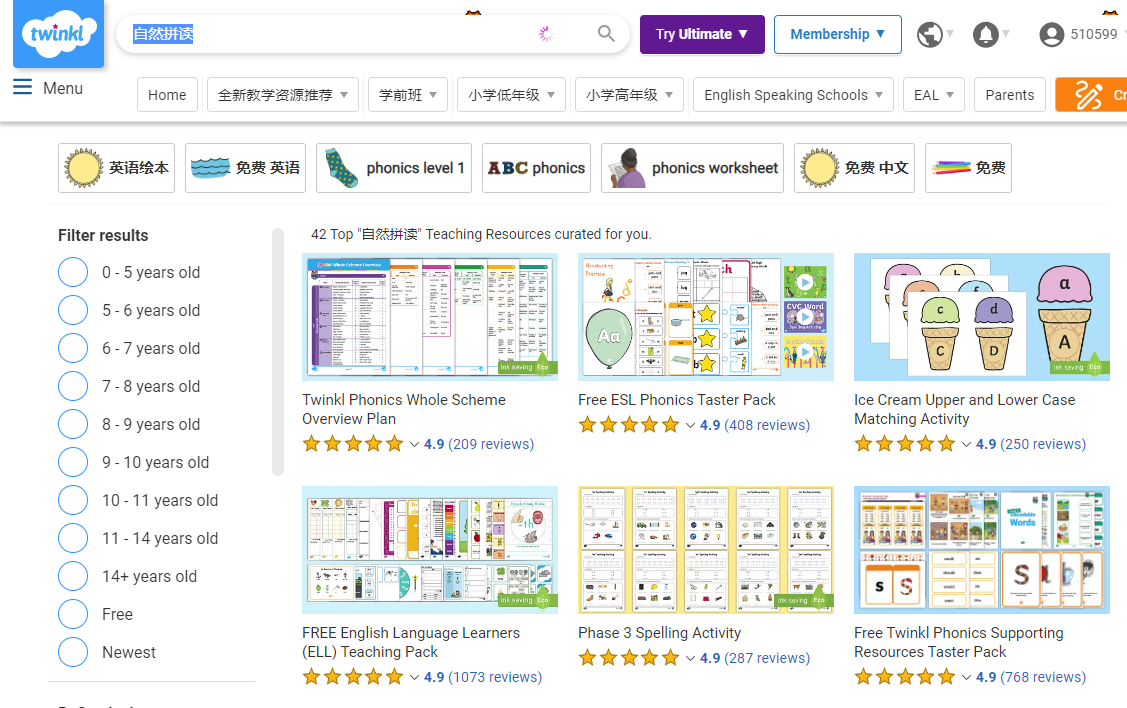Open Free ESL Phonics Taster Pack link
1127x708 pixels.
coord(676,400)
